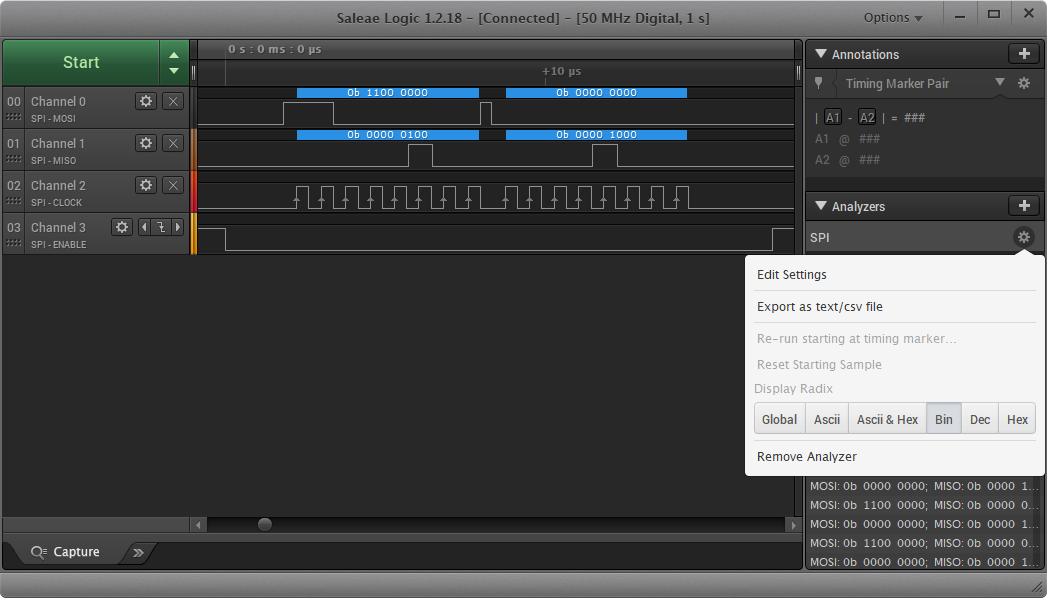The width and height of the screenshot is (1047, 598).
Task: Open Channel 2 settings gear
Action: (146, 185)
